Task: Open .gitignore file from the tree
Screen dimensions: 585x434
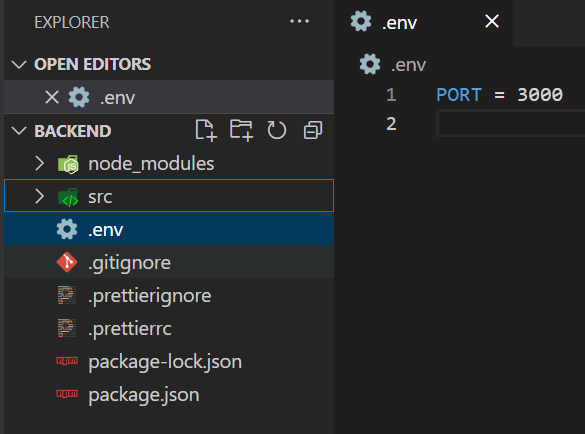Action: coord(169,262)
